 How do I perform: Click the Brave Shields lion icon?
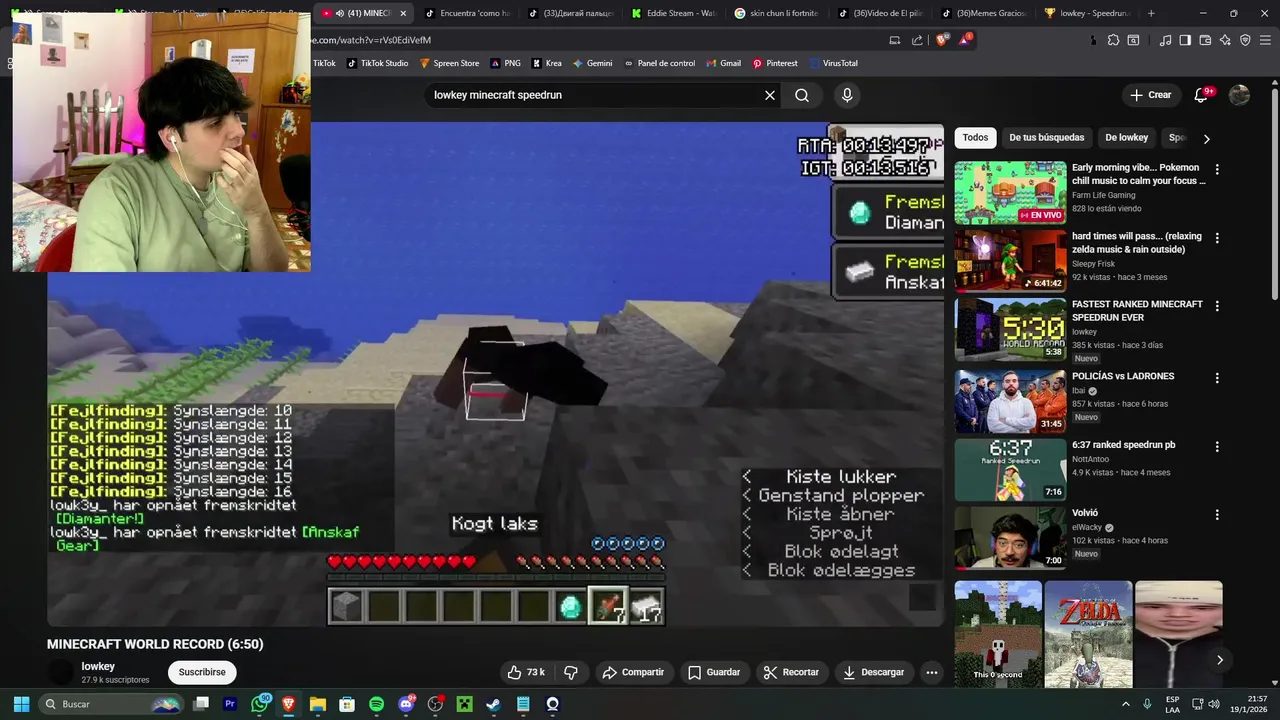[x=942, y=40]
